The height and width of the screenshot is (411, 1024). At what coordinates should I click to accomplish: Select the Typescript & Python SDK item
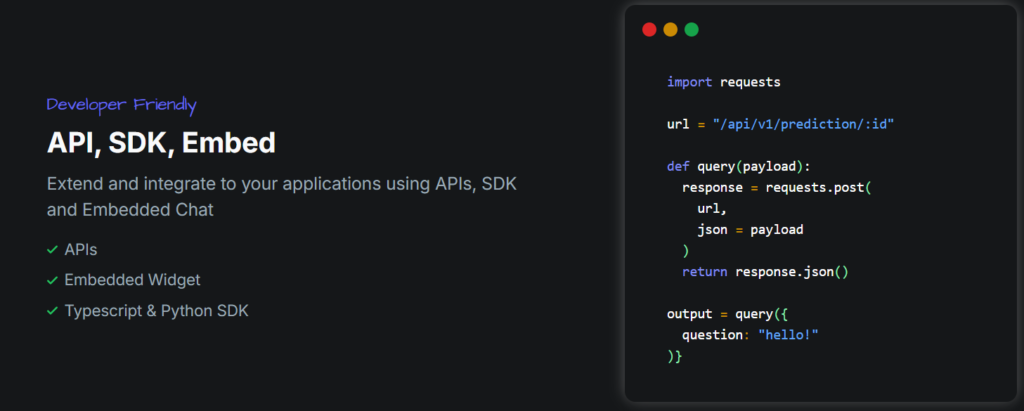[156, 311]
